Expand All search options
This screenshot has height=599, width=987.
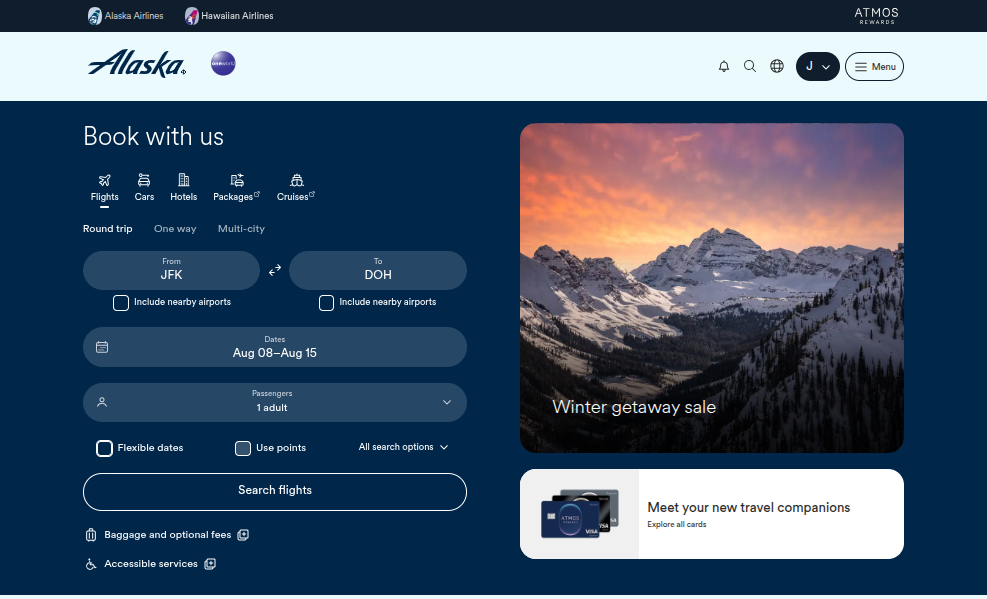tap(403, 447)
